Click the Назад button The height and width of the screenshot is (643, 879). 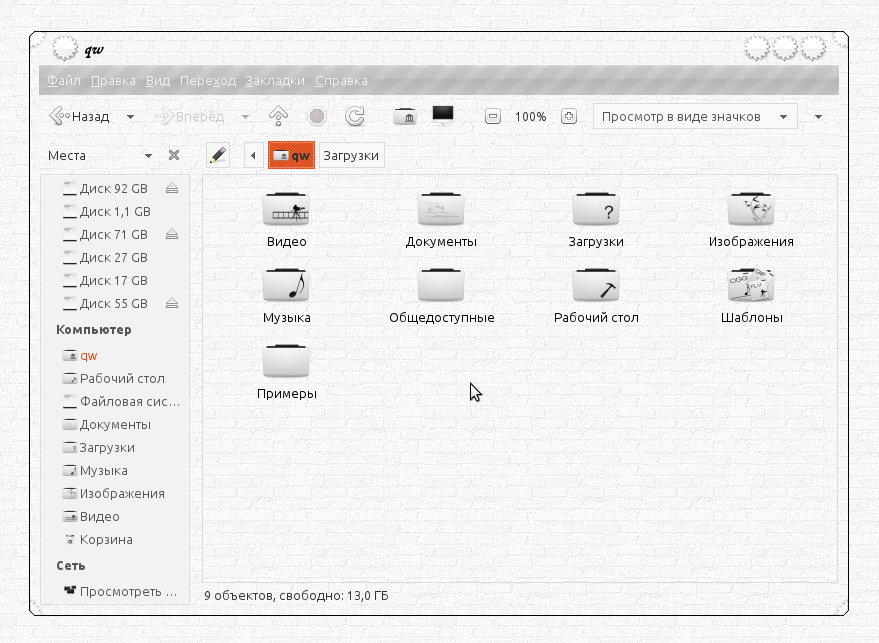(x=80, y=117)
